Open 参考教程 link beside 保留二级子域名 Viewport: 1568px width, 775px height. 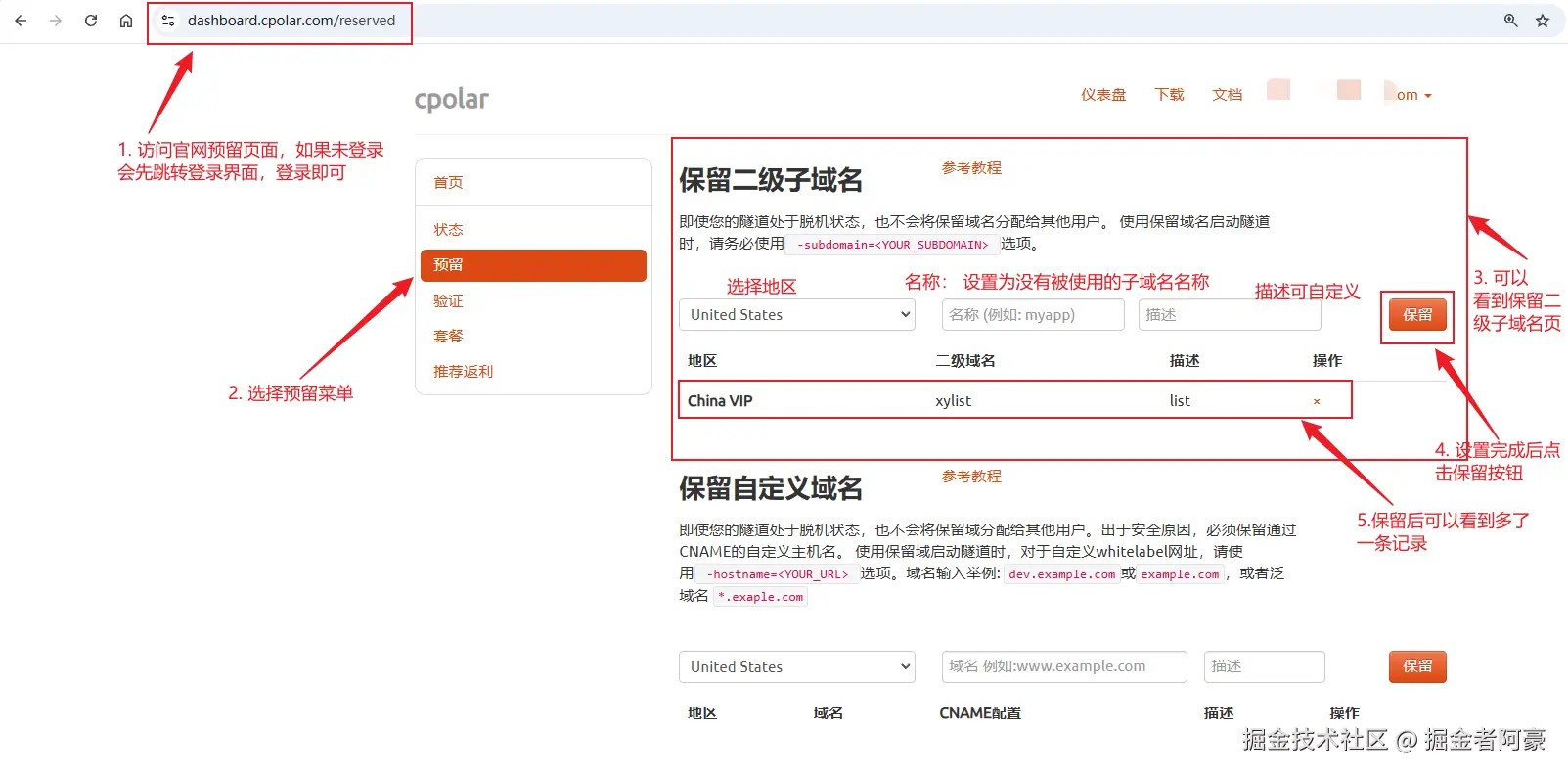point(971,168)
